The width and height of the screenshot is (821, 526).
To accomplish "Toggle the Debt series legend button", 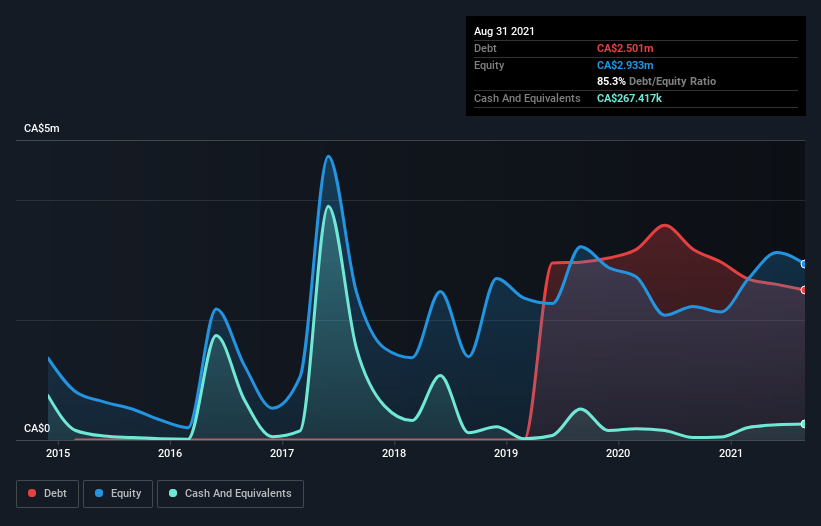I will tap(48, 494).
